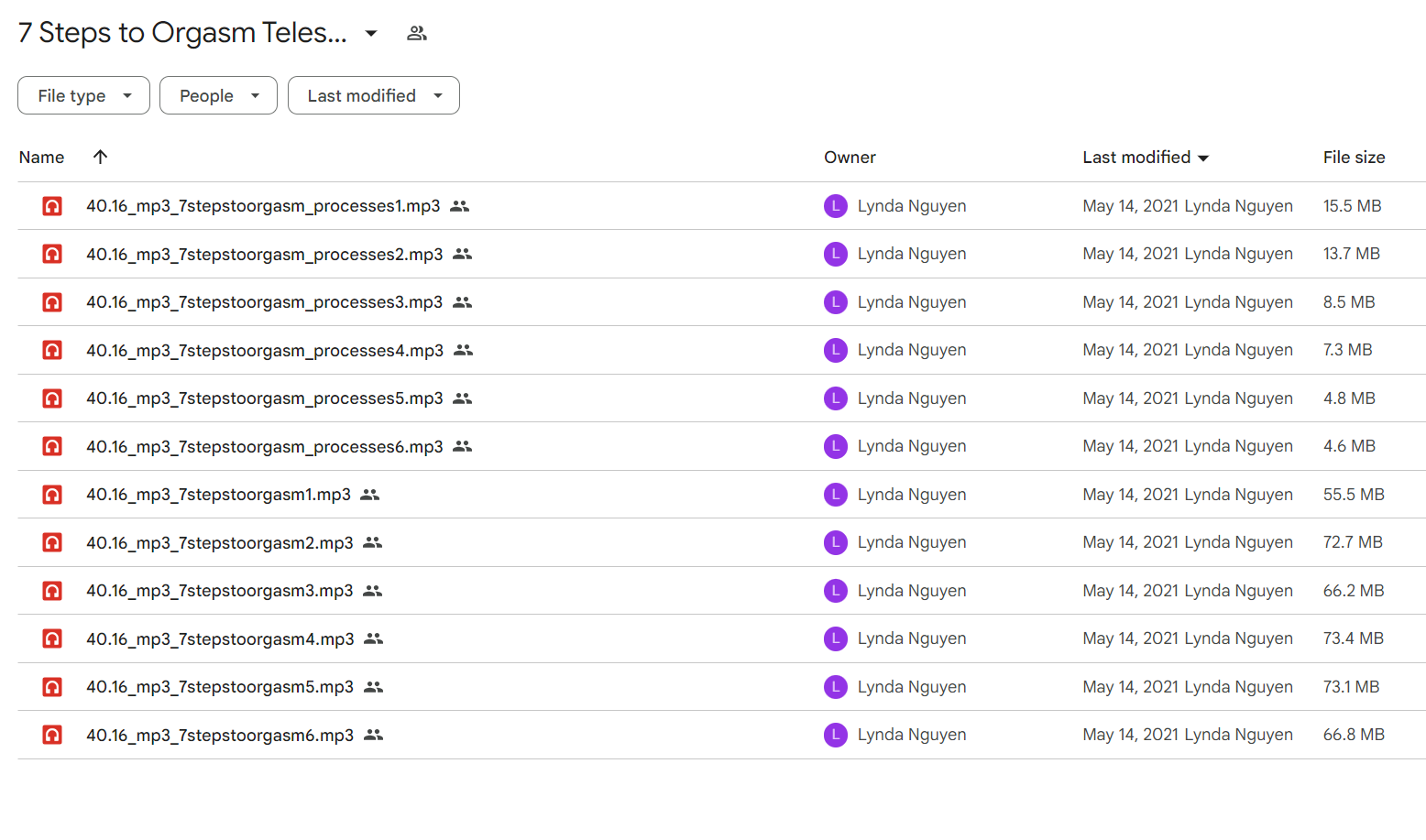
Task: Click audio file icon for processes5.mp3
Action: [52, 398]
